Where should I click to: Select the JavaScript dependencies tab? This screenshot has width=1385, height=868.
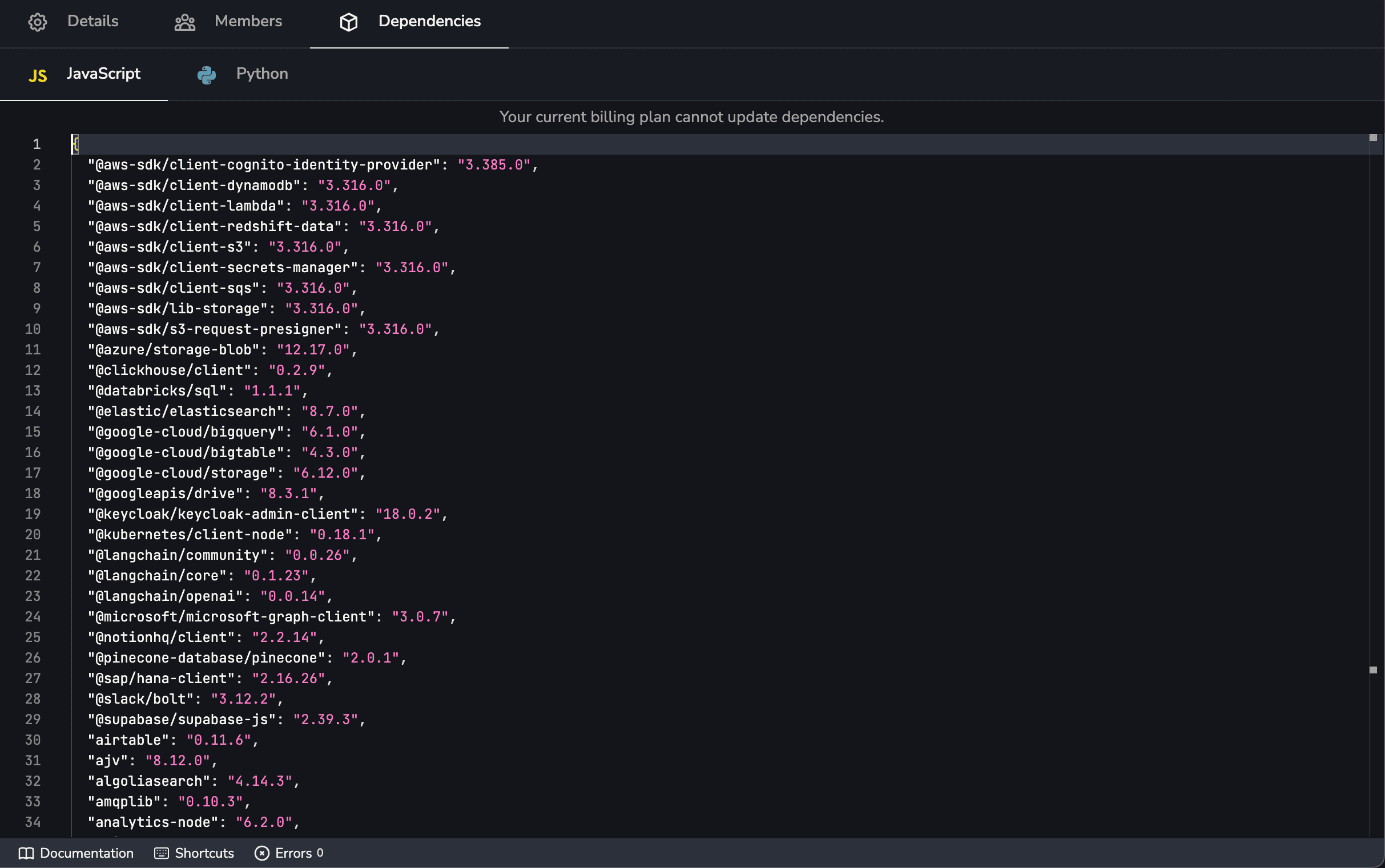(x=84, y=74)
